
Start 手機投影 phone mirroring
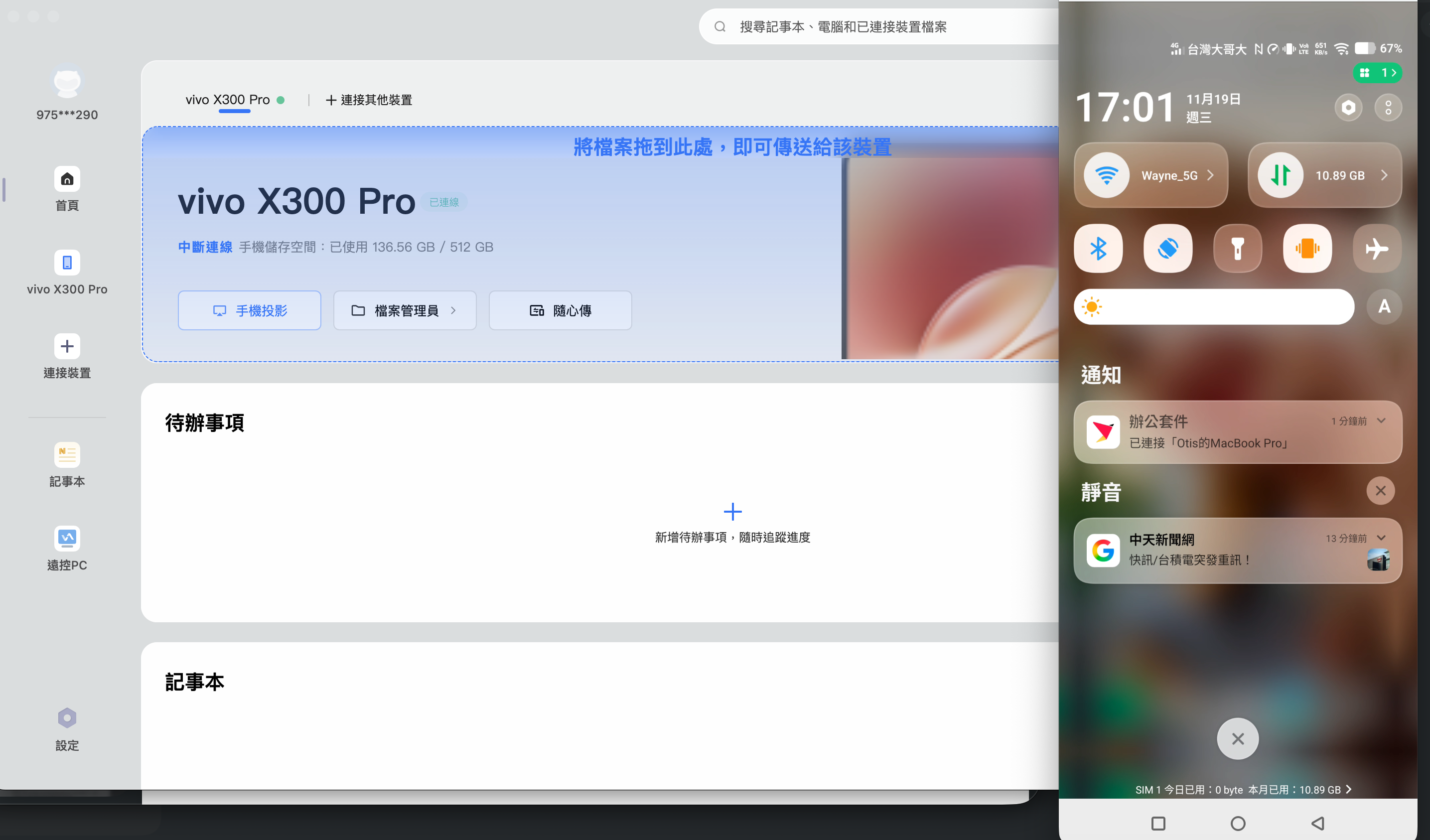[x=250, y=310]
